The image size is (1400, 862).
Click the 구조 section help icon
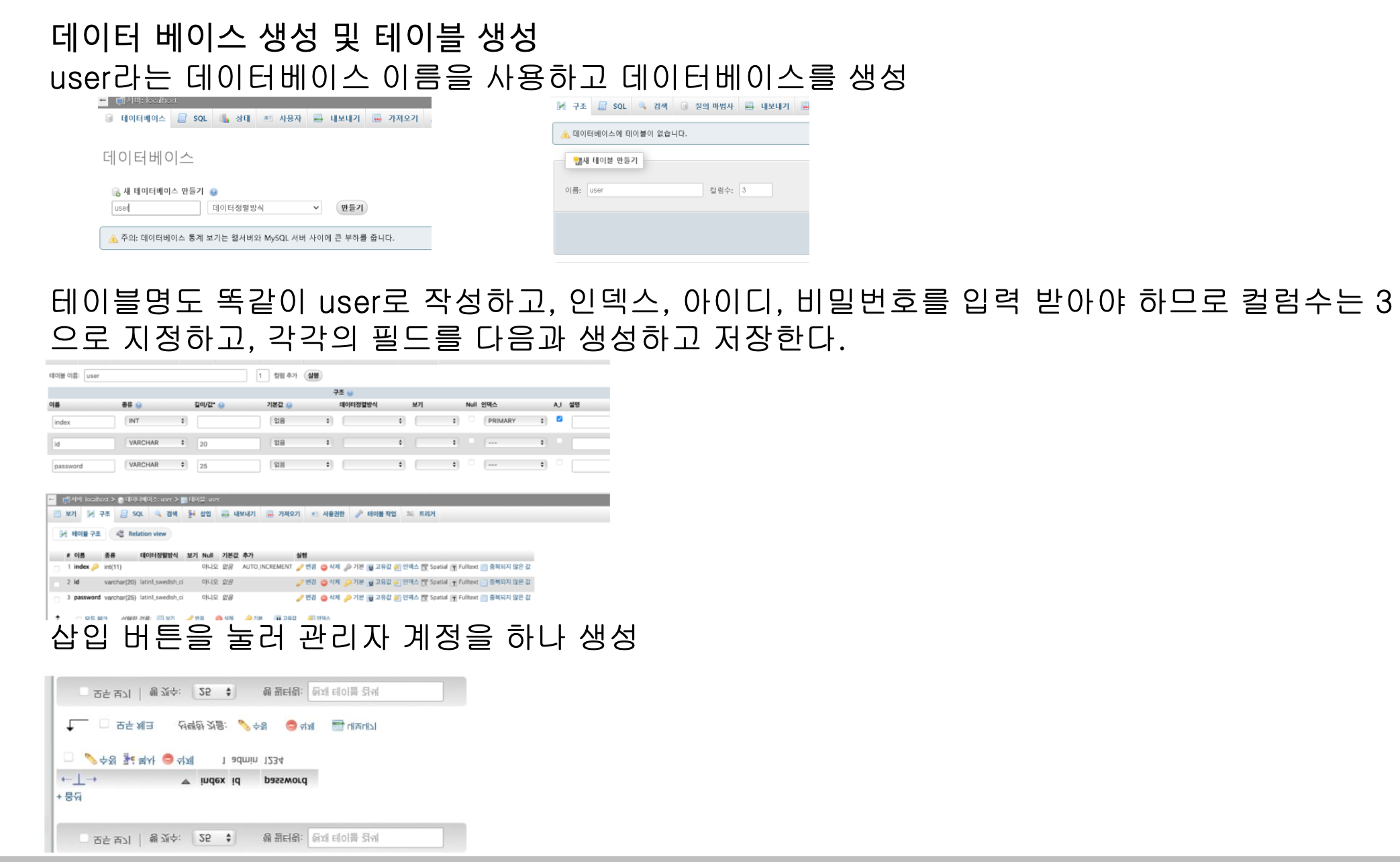tap(350, 393)
